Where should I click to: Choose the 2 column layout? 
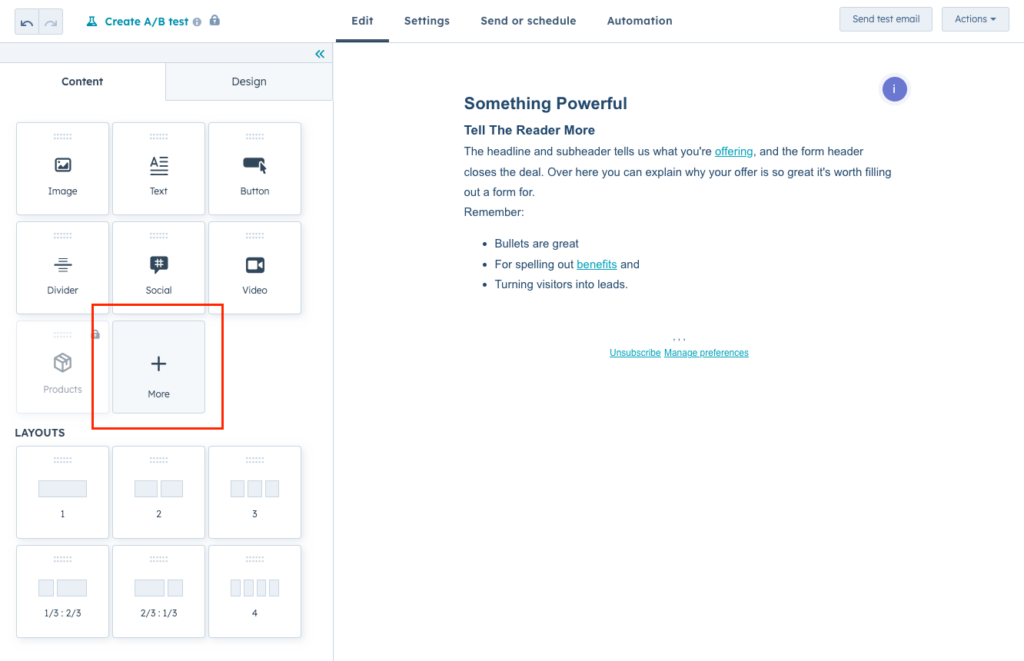pos(159,492)
